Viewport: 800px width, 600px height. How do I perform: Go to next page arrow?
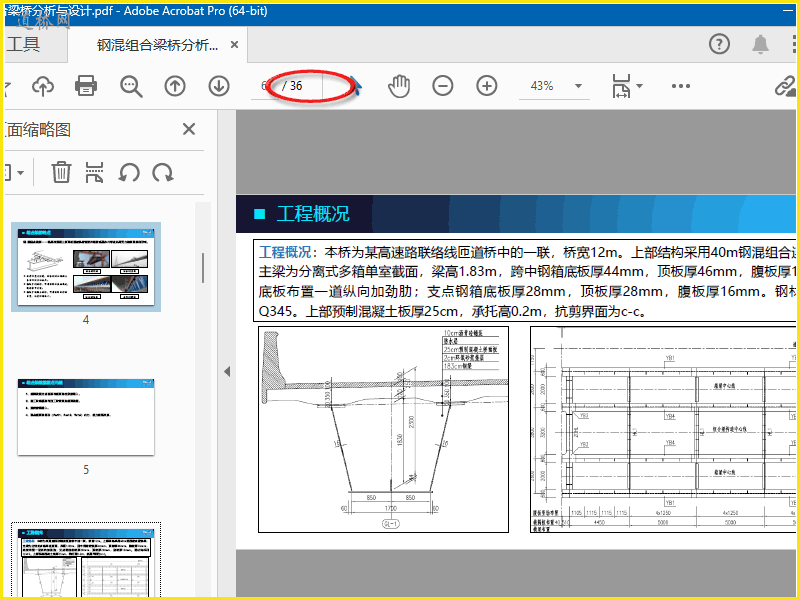point(219,86)
